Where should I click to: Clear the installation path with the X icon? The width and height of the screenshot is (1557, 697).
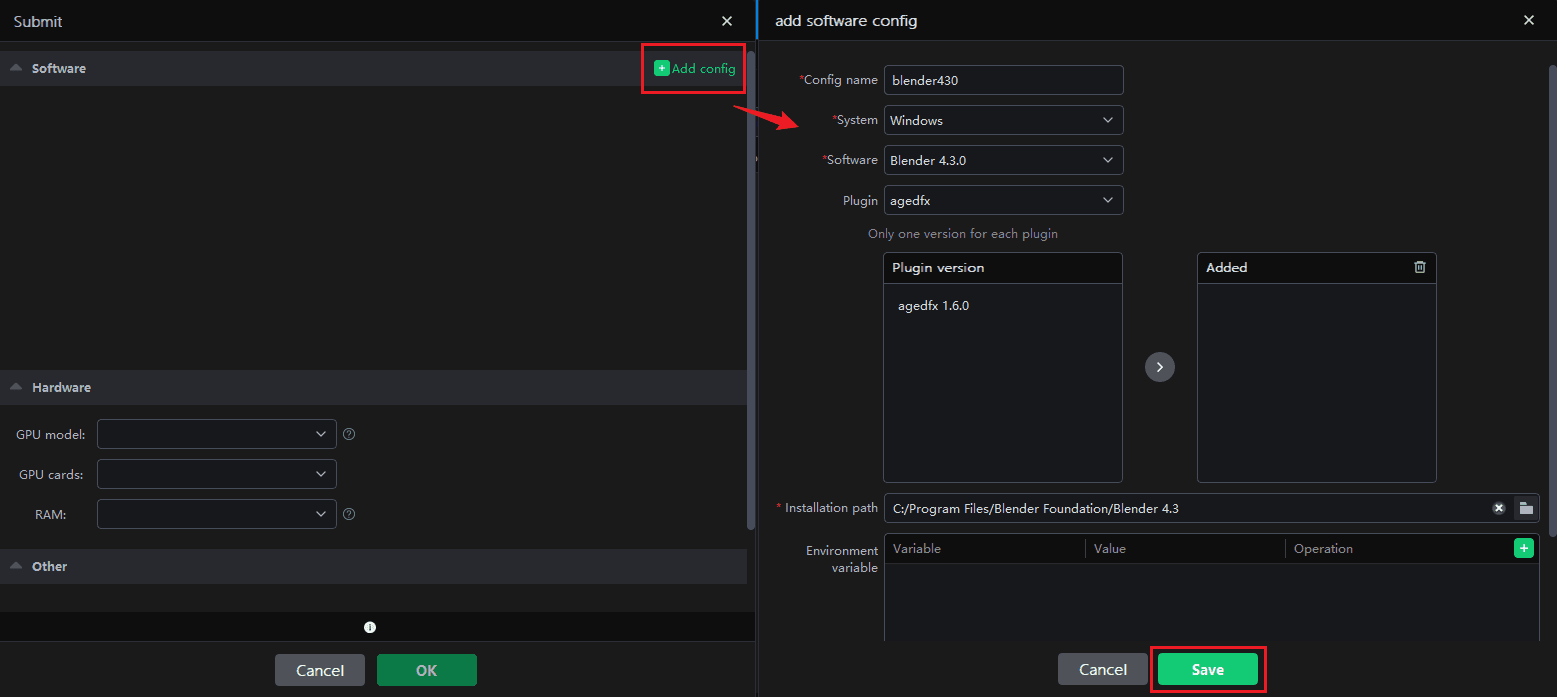[x=1498, y=508]
